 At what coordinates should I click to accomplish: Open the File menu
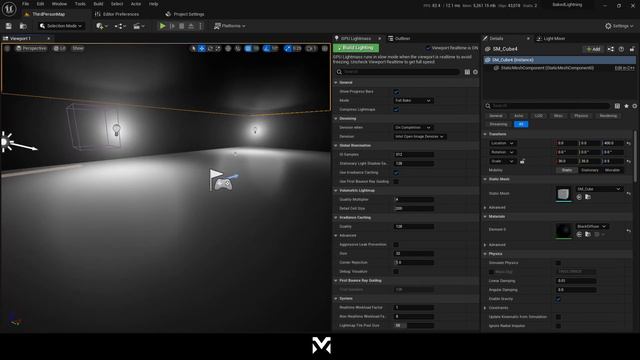click(26, 4)
